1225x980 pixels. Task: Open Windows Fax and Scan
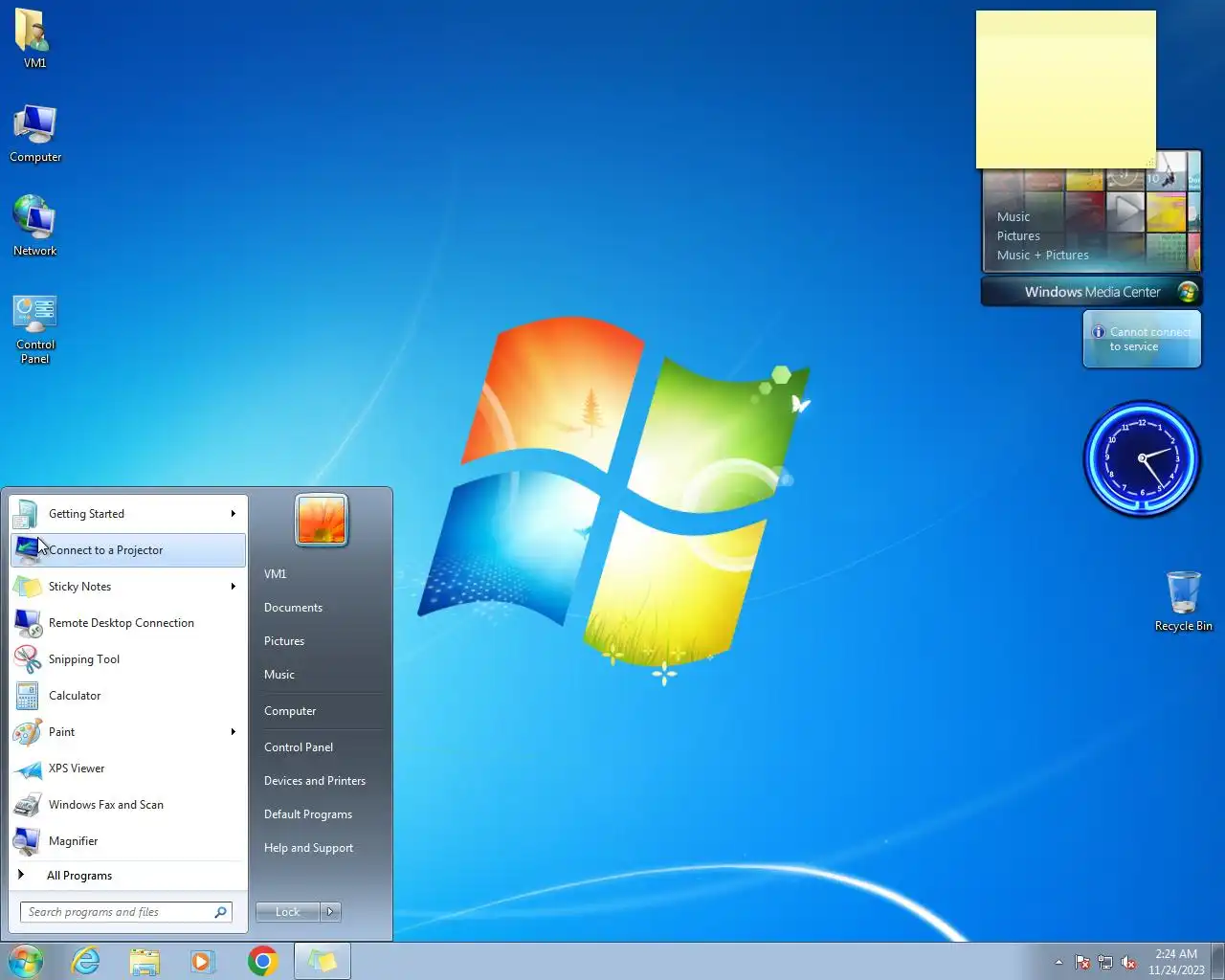coord(127,805)
